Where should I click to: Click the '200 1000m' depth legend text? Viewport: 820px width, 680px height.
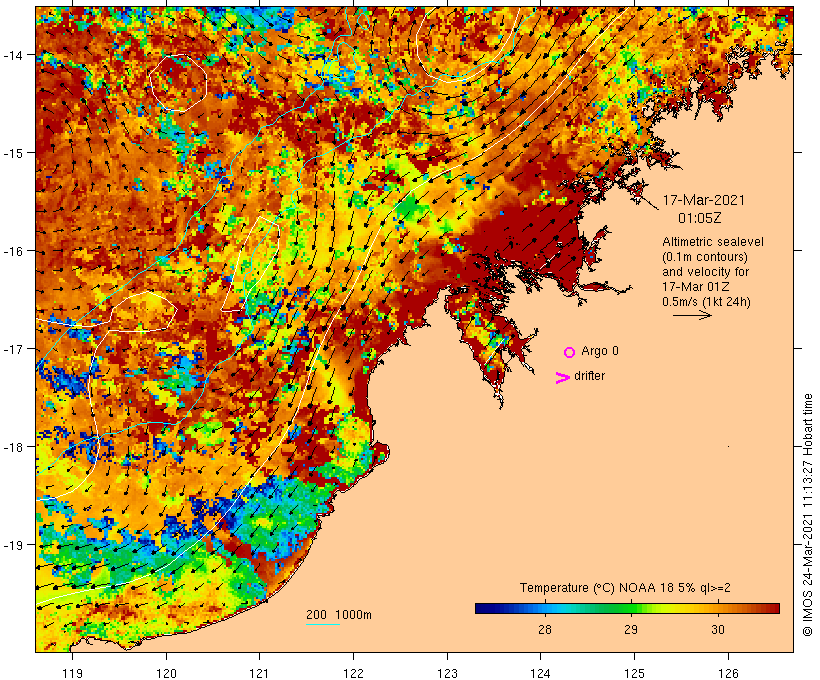pyautogui.click(x=339, y=615)
